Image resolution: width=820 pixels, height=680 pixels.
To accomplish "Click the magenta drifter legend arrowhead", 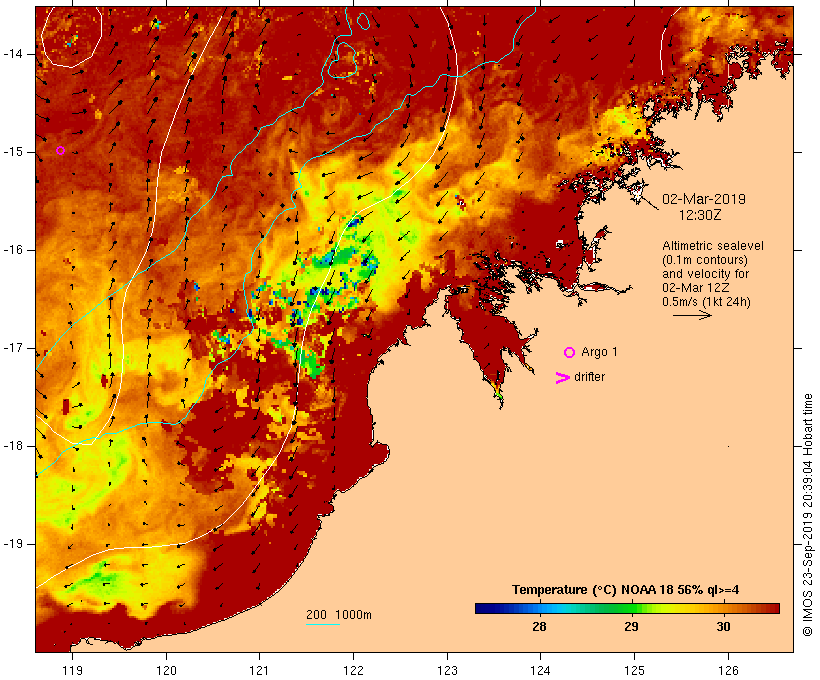I will (x=562, y=378).
